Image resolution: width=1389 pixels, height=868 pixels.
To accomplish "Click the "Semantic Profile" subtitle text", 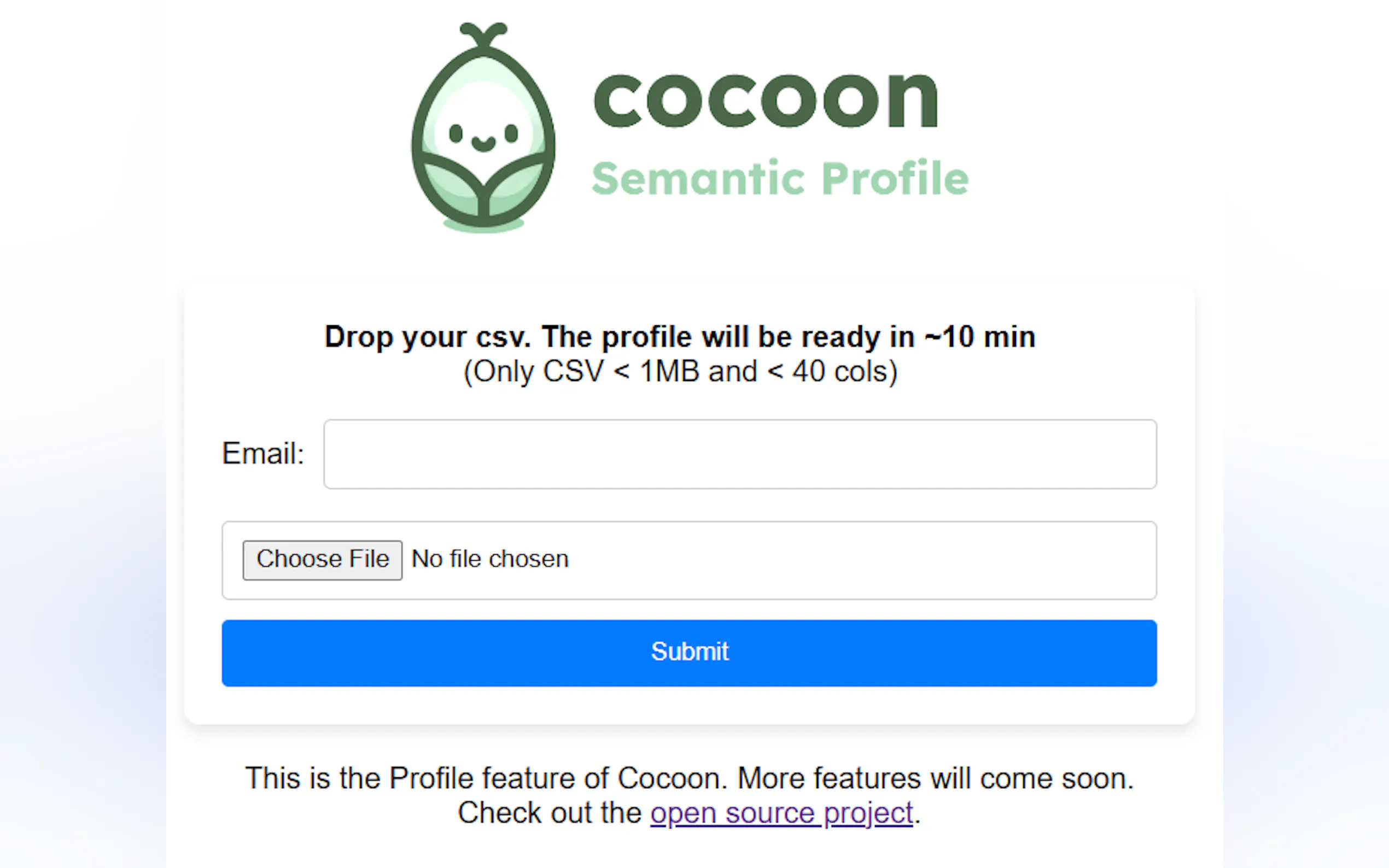I will pos(780,179).
